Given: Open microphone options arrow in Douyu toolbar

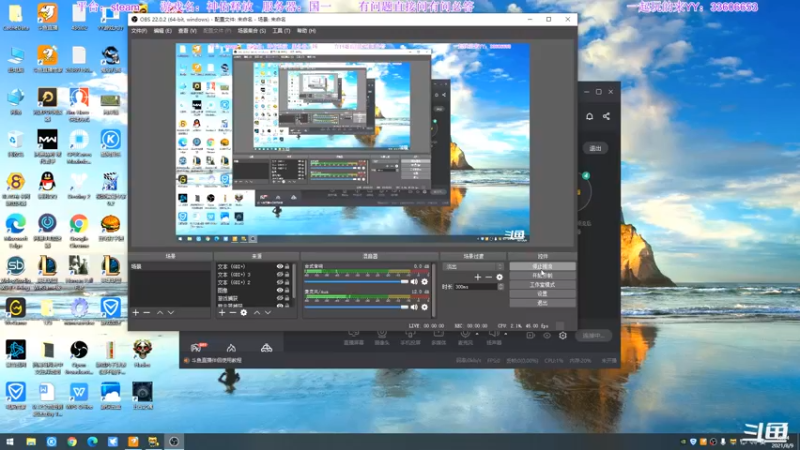Looking at the screenshot, I should point(477,334).
